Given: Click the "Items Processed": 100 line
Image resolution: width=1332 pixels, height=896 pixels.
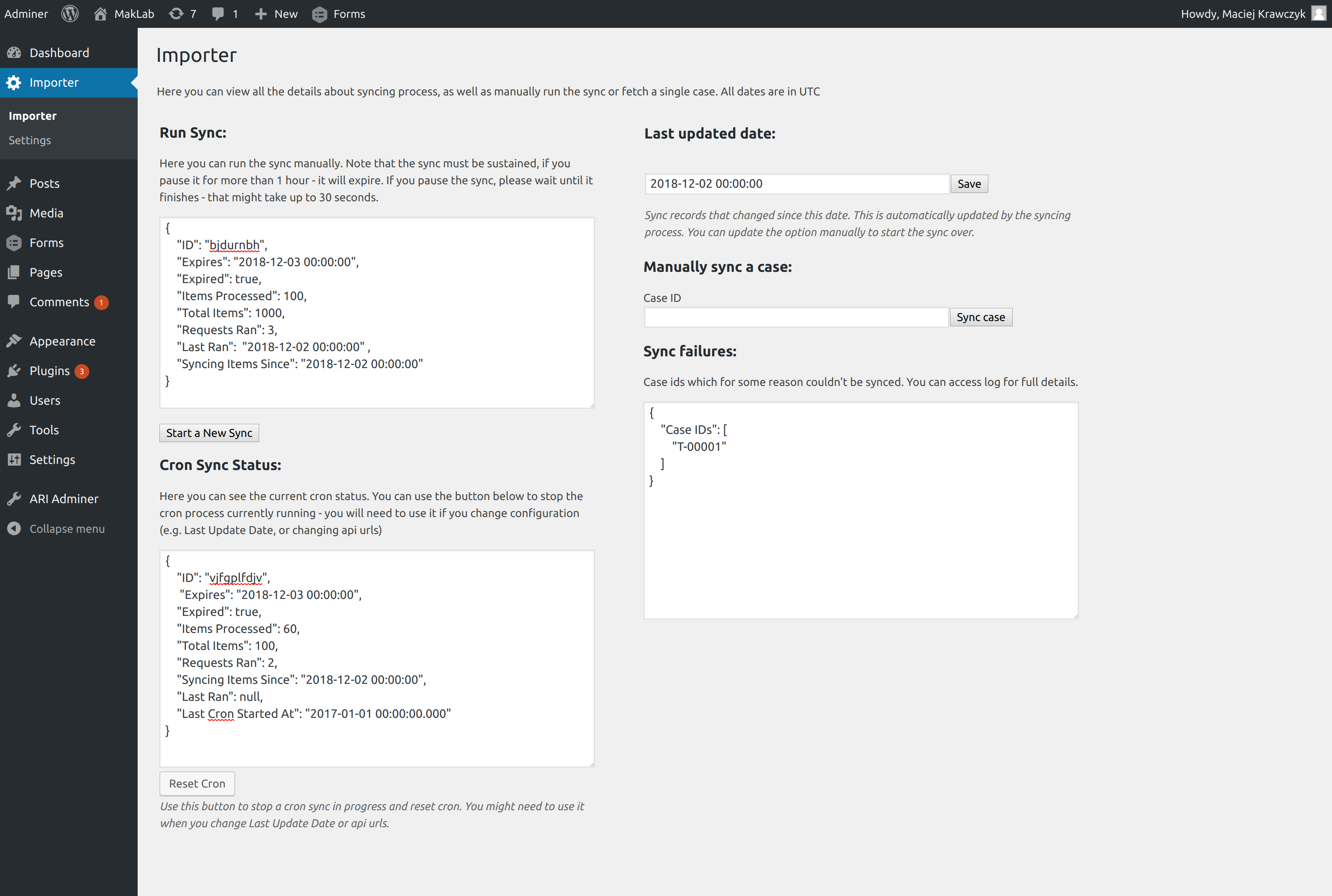Looking at the screenshot, I should coord(242,296).
